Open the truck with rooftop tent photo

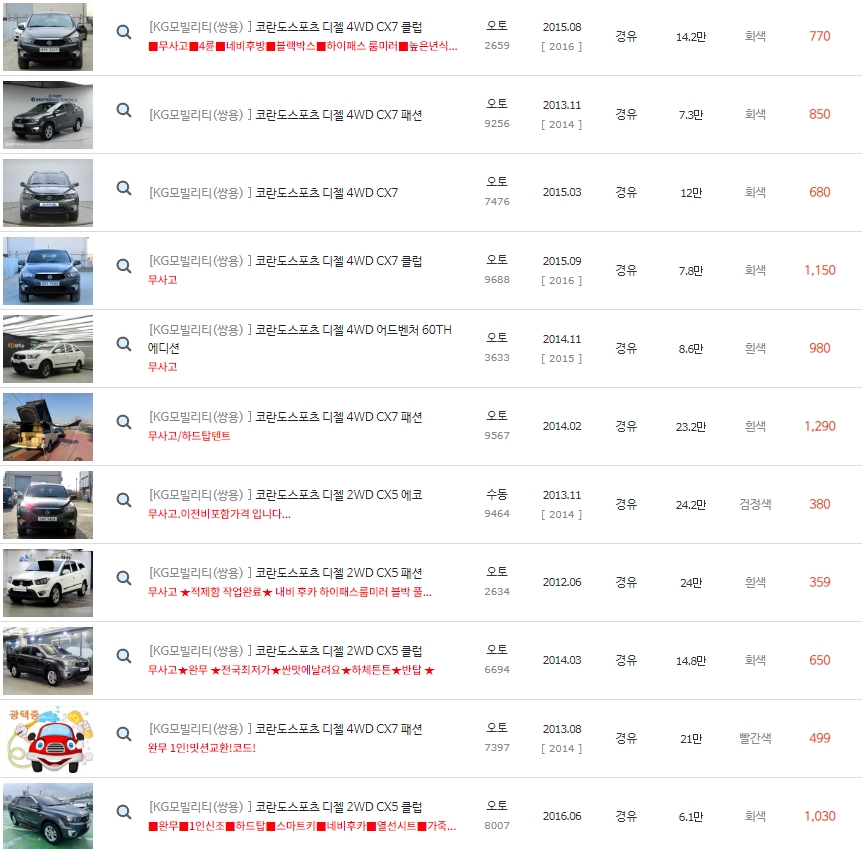tap(47, 425)
